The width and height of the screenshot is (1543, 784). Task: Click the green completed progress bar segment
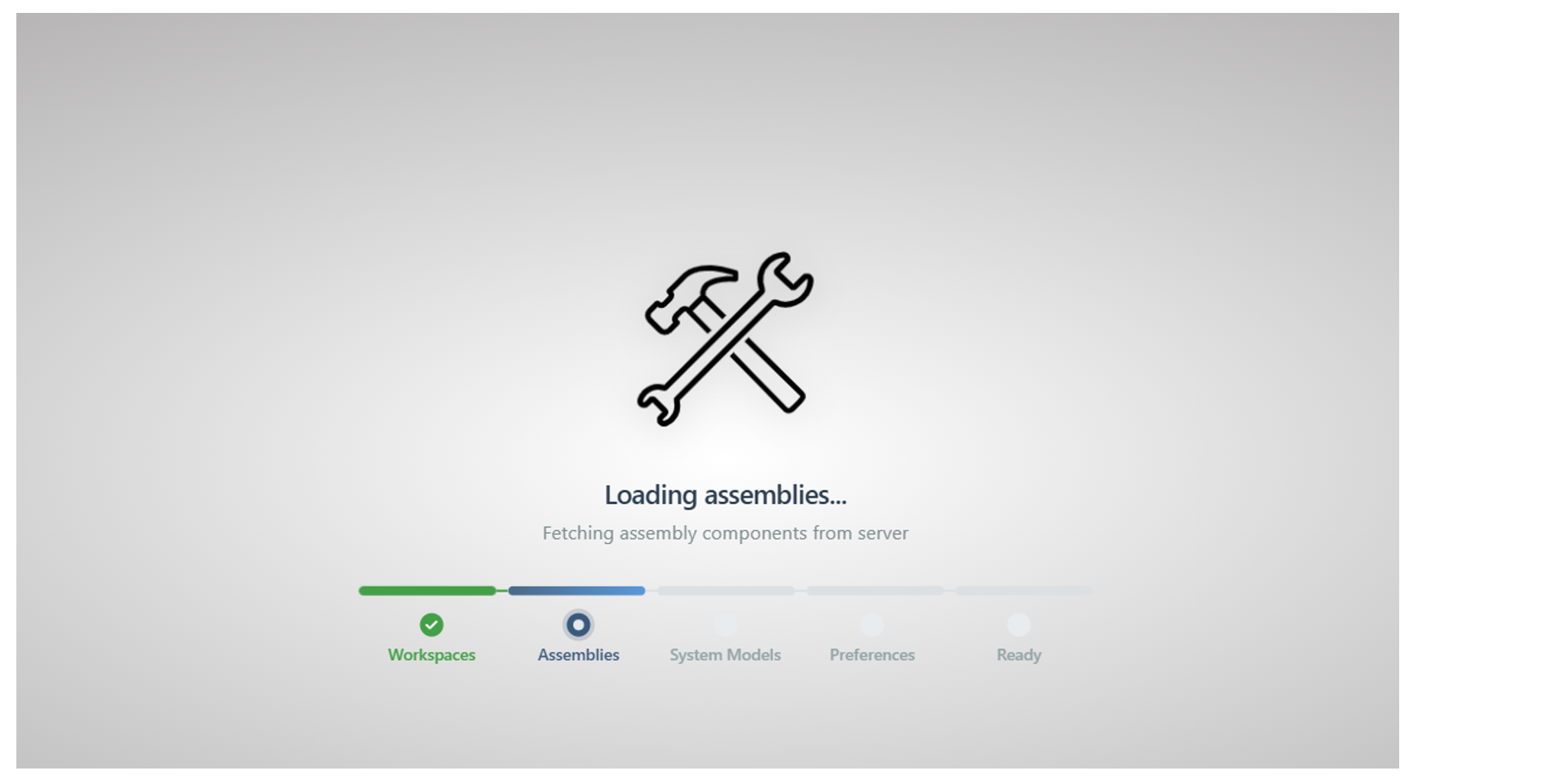[427, 591]
